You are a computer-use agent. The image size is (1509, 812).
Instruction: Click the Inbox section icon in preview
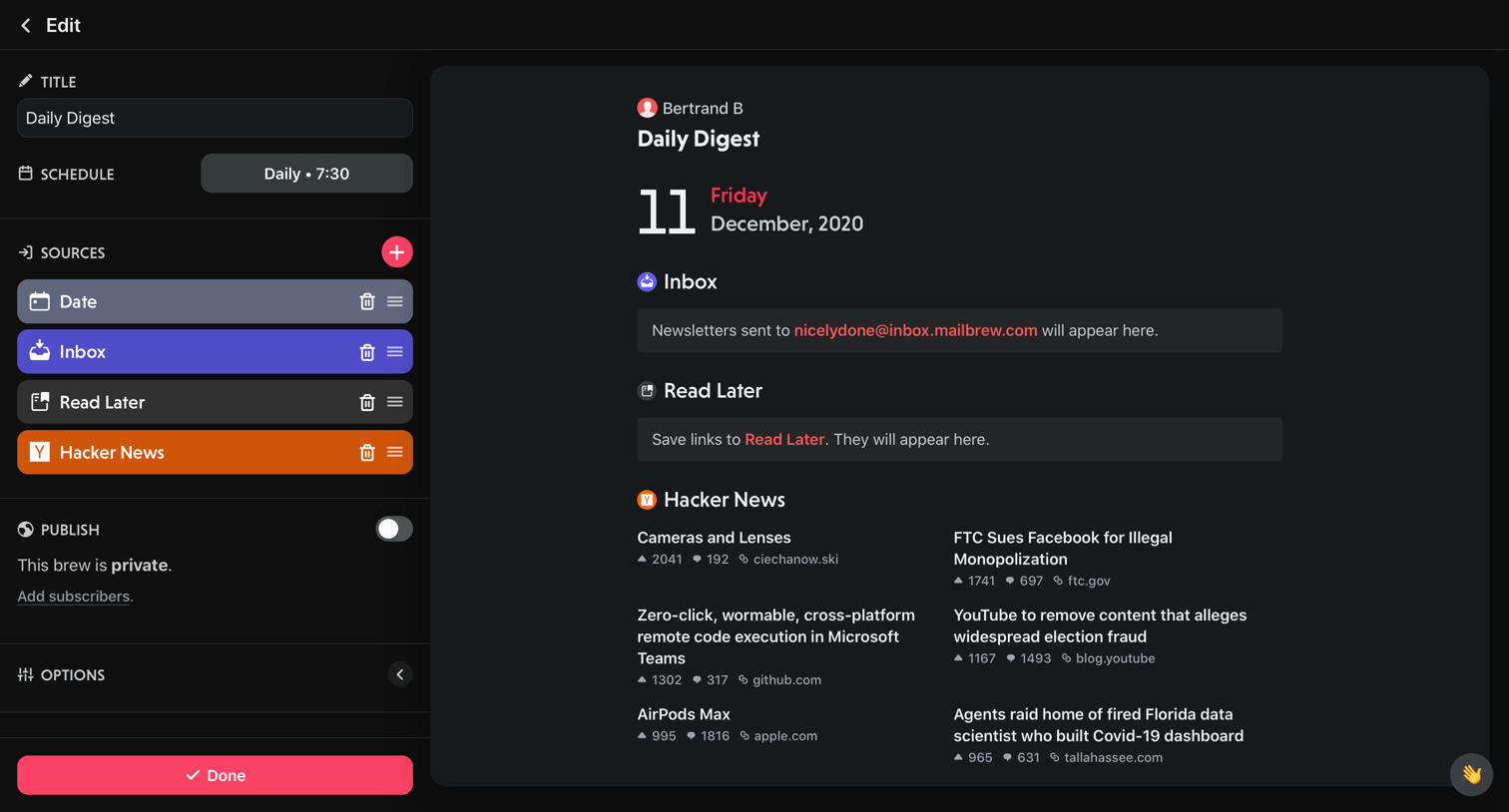647,282
